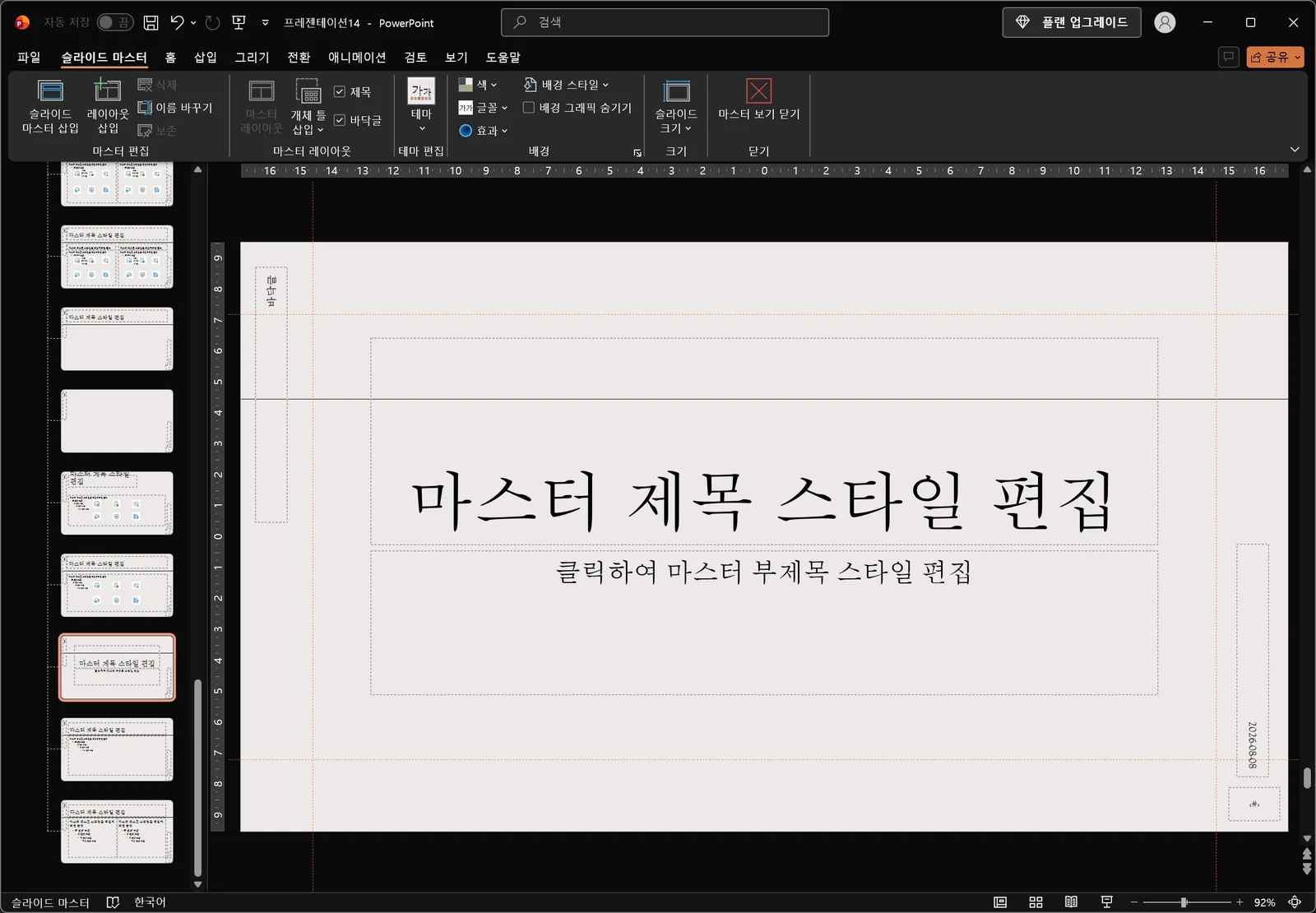Expand Insert Placeholder dropdown arrow
The width and height of the screenshot is (1316, 913).
coord(320,130)
